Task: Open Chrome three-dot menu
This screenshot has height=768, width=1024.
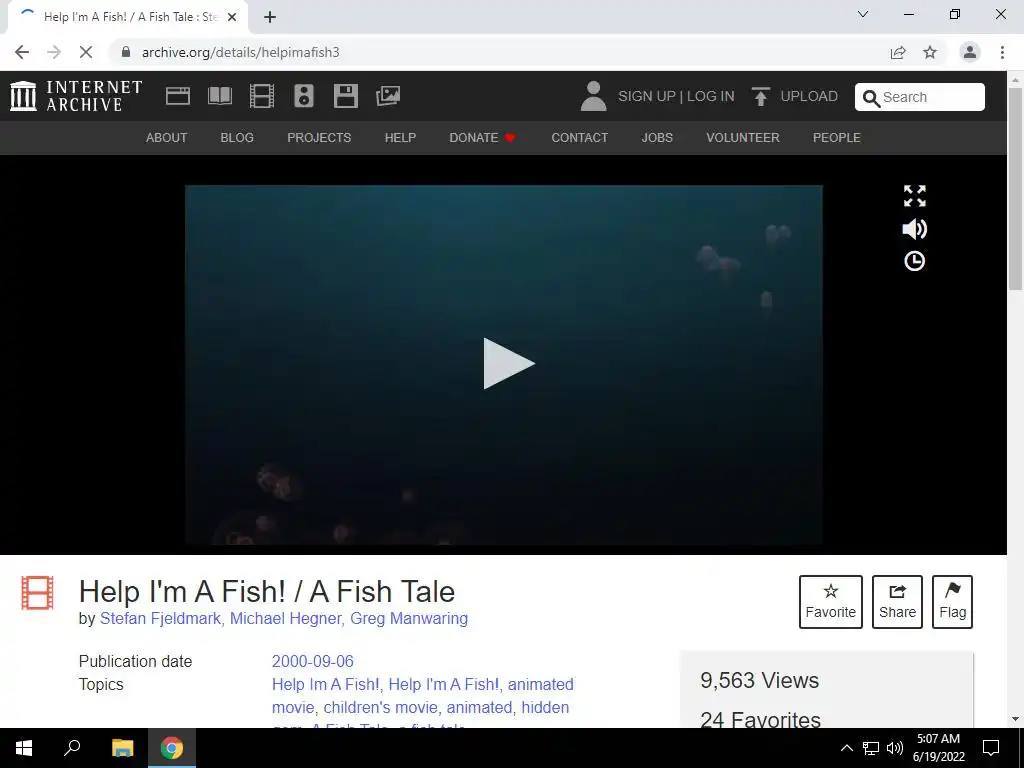Action: tap(1002, 52)
